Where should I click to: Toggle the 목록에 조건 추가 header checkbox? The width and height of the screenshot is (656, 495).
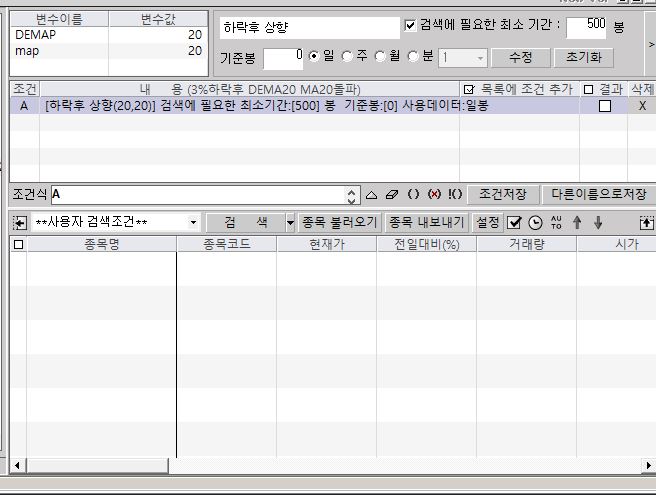point(470,90)
